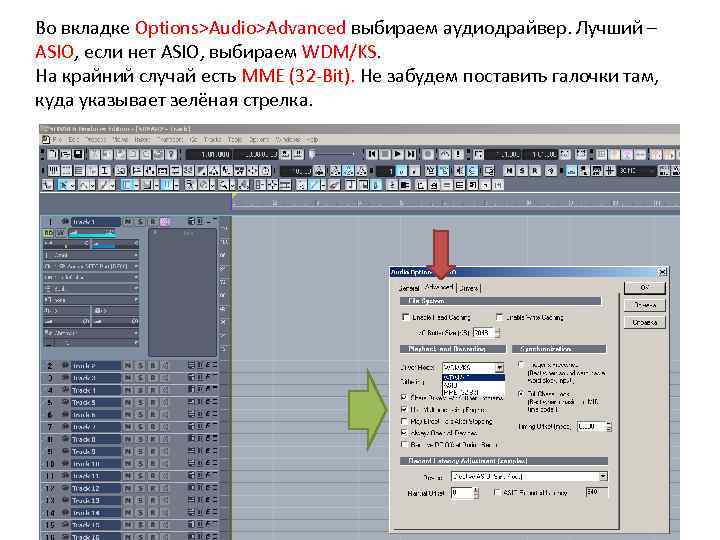Click OK in Audio Options dialog
This screenshot has height=540, width=720.
point(645,287)
